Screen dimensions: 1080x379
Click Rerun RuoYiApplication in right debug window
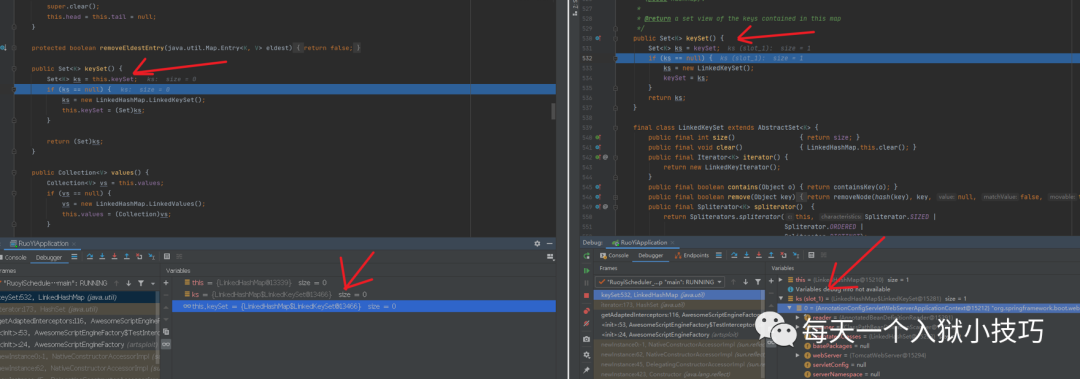(587, 256)
